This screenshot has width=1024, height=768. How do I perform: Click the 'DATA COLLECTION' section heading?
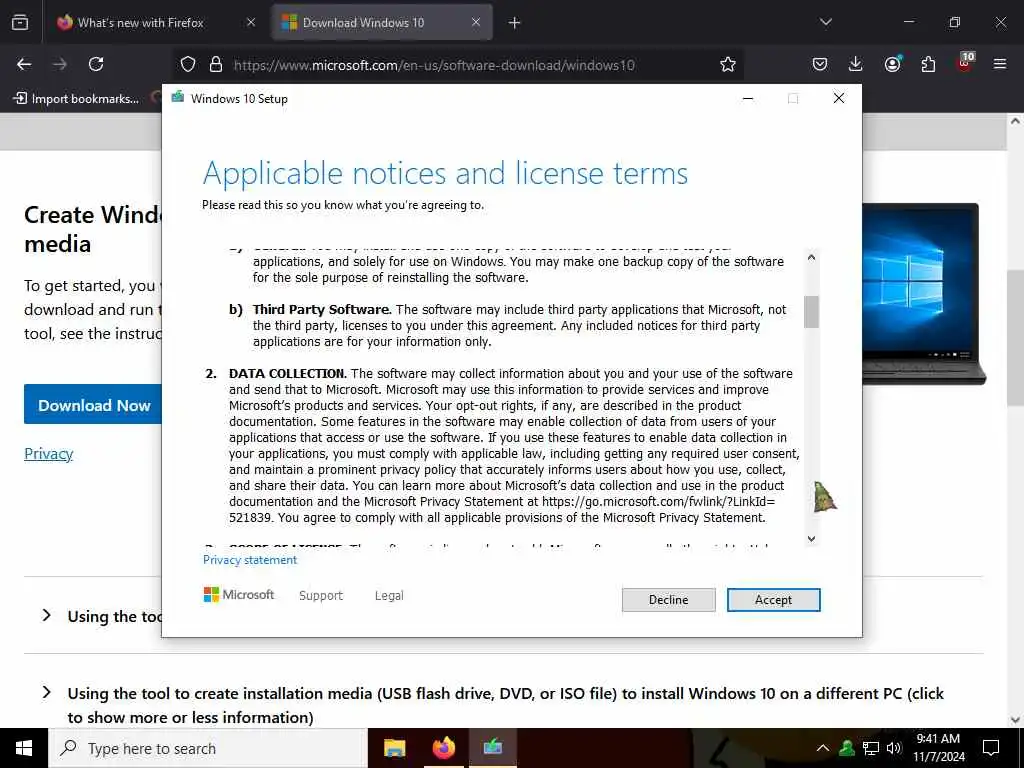287,374
